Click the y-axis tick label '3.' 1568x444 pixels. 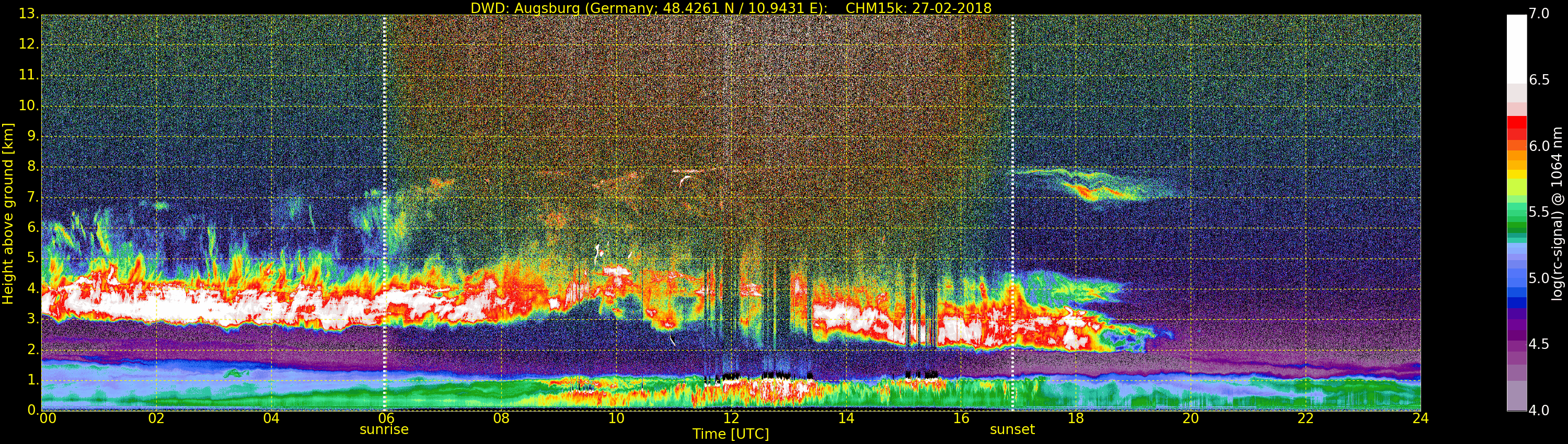tap(33, 319)
